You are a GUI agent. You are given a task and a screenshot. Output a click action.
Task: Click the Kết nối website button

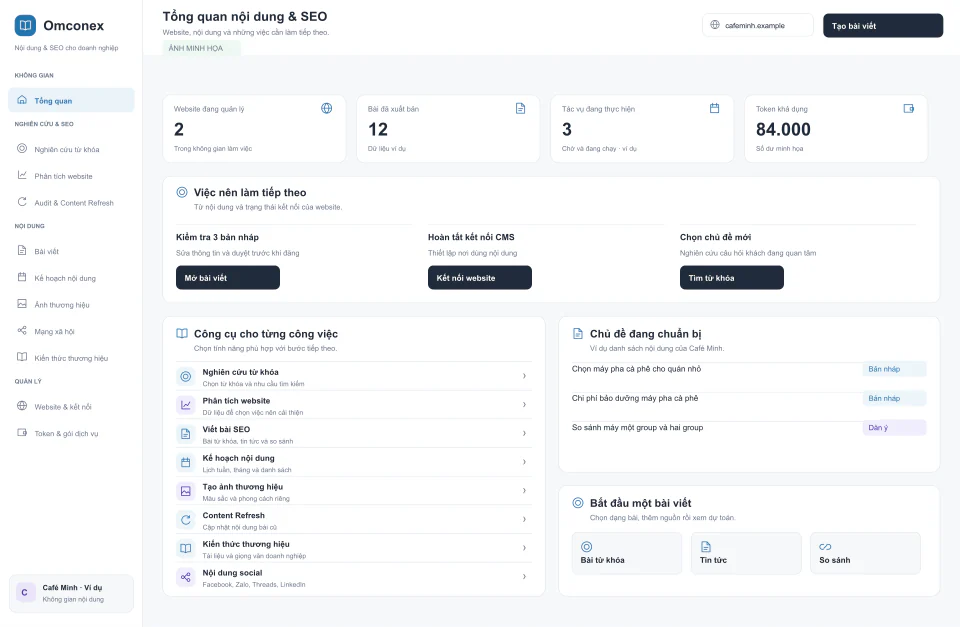coord(479,277)
